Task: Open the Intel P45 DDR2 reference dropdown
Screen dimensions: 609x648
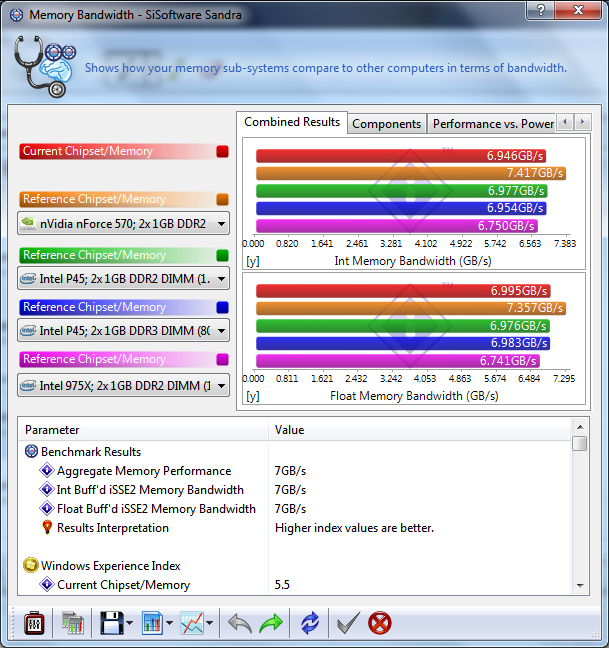Action: click(123, 279)
